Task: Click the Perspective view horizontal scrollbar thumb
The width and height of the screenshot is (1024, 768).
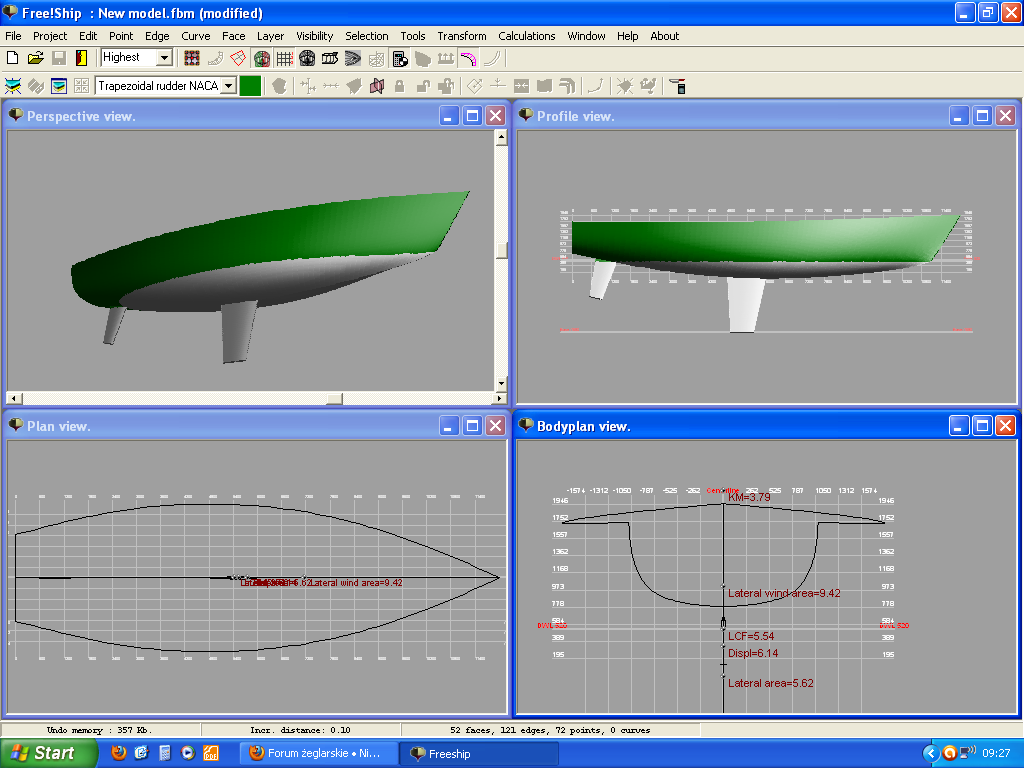Action: tap(334, 398)
